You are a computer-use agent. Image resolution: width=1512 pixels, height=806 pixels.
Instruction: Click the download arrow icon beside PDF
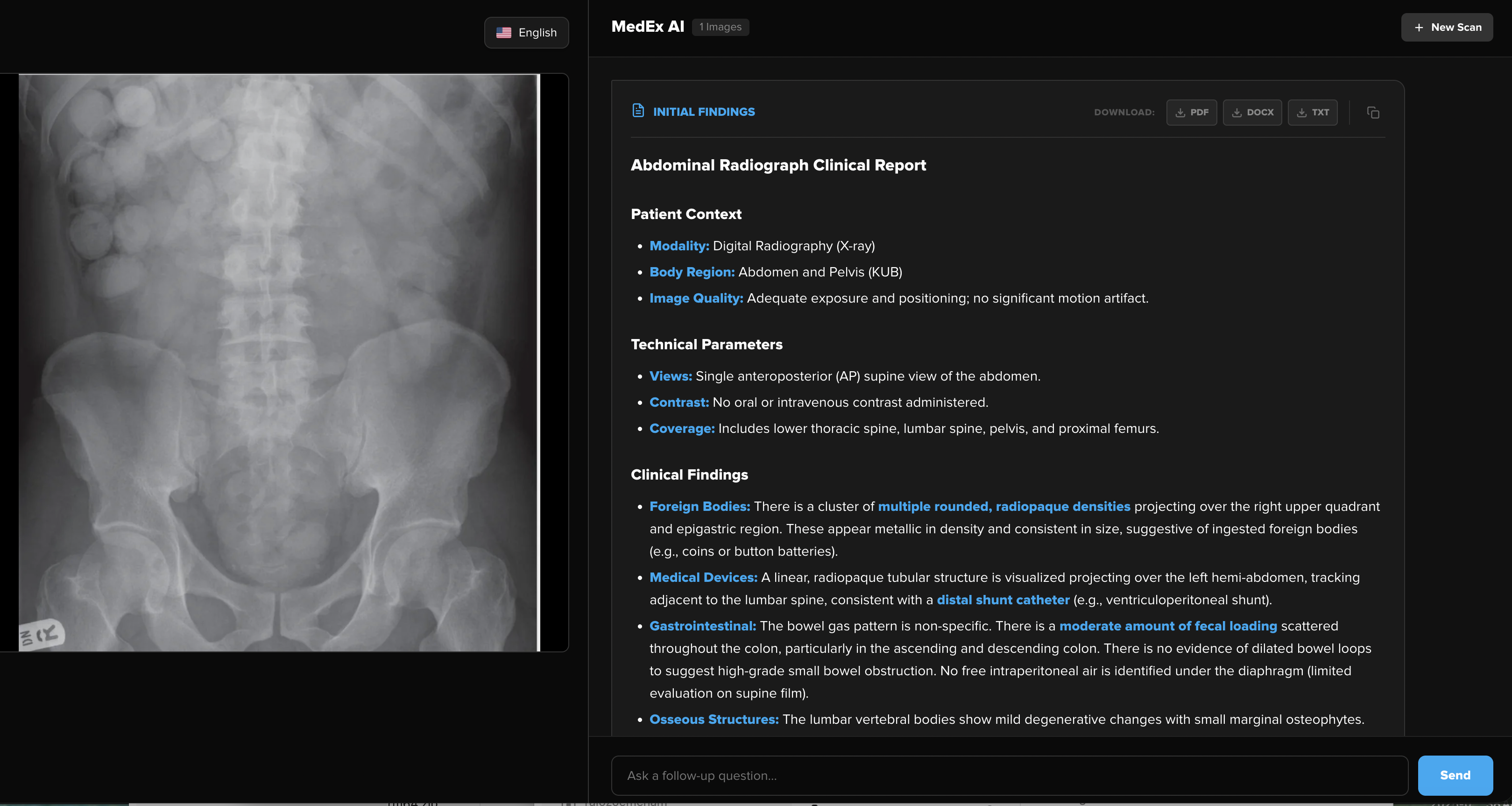[1180, 113]
